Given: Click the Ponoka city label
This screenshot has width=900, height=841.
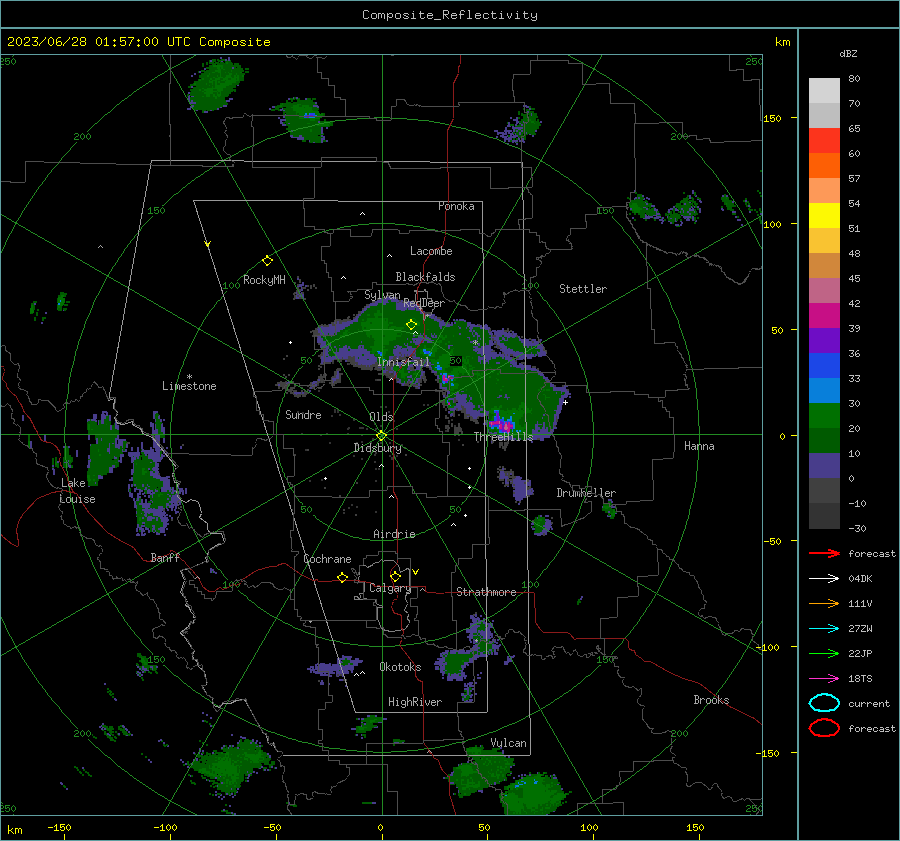Looking at the screenshot, I should tap(456, 206).
